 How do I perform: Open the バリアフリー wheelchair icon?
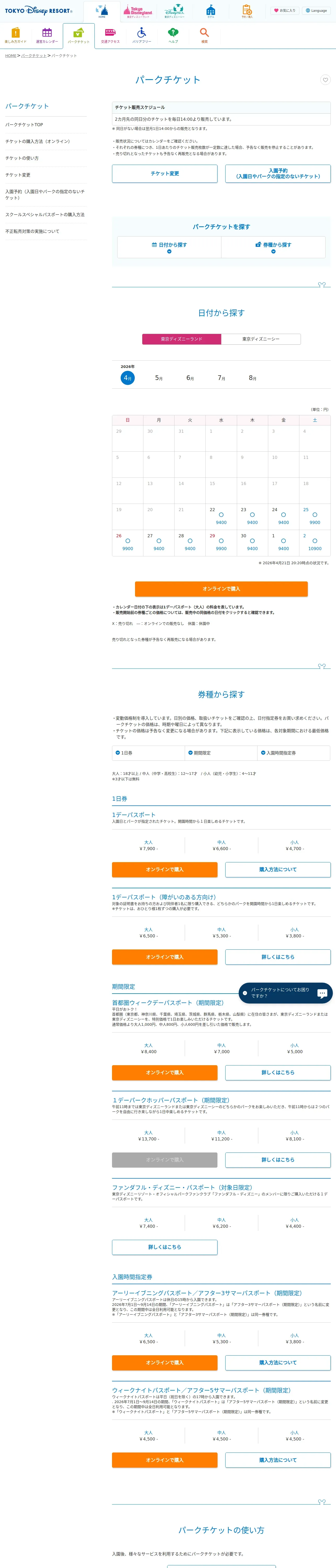tap(142, 35)
